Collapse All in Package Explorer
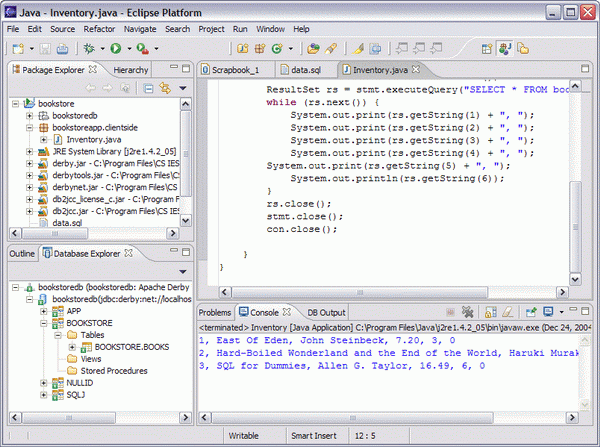Viewport: 600px width, 447px height. pyautogui.click(x=148, y=88)
